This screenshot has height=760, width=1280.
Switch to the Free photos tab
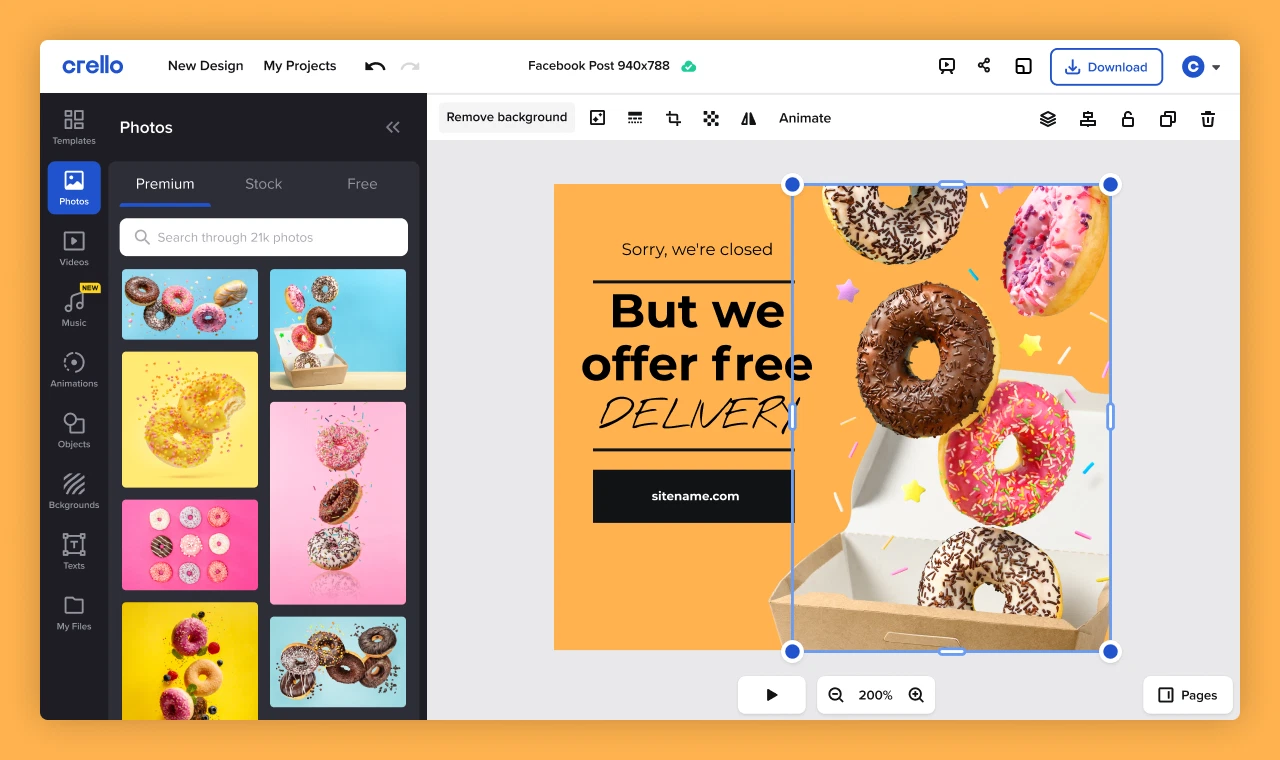(x=362, y=184)
